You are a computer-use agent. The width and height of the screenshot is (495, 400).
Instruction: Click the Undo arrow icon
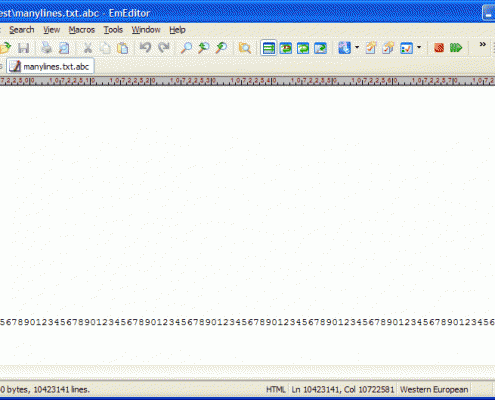[145, 48]
